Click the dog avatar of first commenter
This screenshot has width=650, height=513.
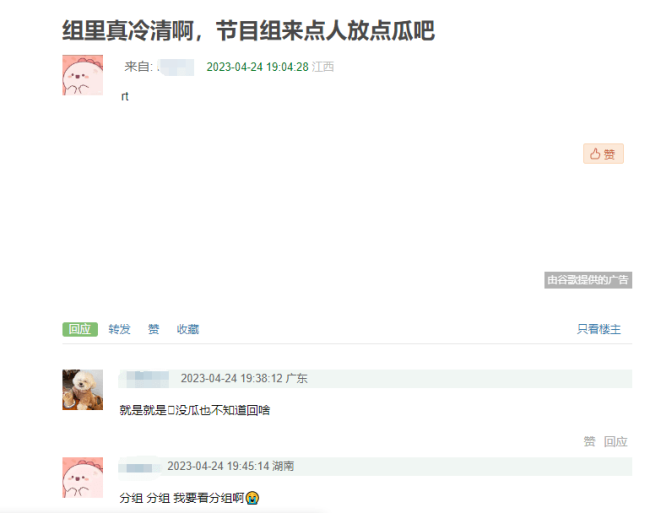click(82, 390)
